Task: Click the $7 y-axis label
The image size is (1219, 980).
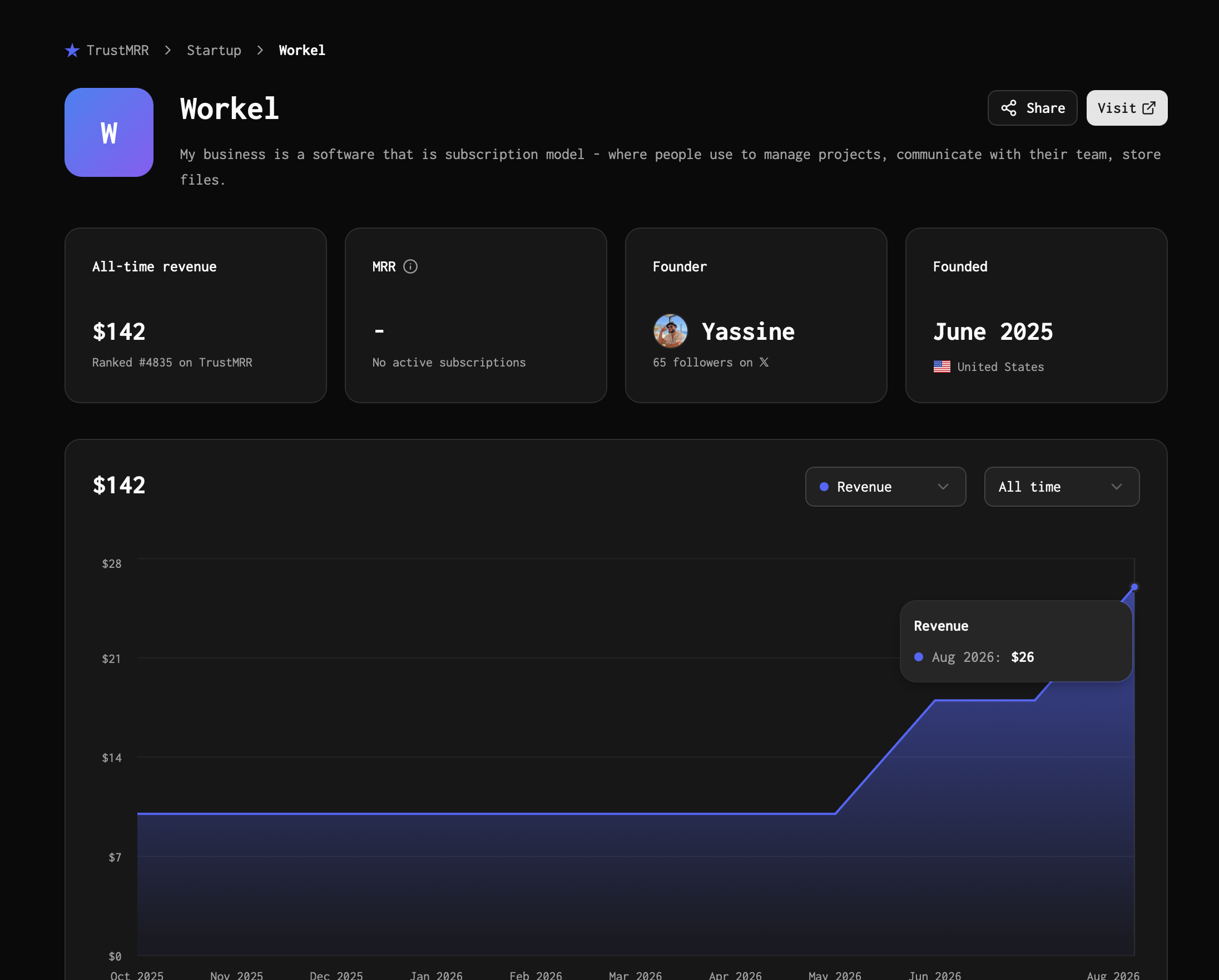Action: 115,857
